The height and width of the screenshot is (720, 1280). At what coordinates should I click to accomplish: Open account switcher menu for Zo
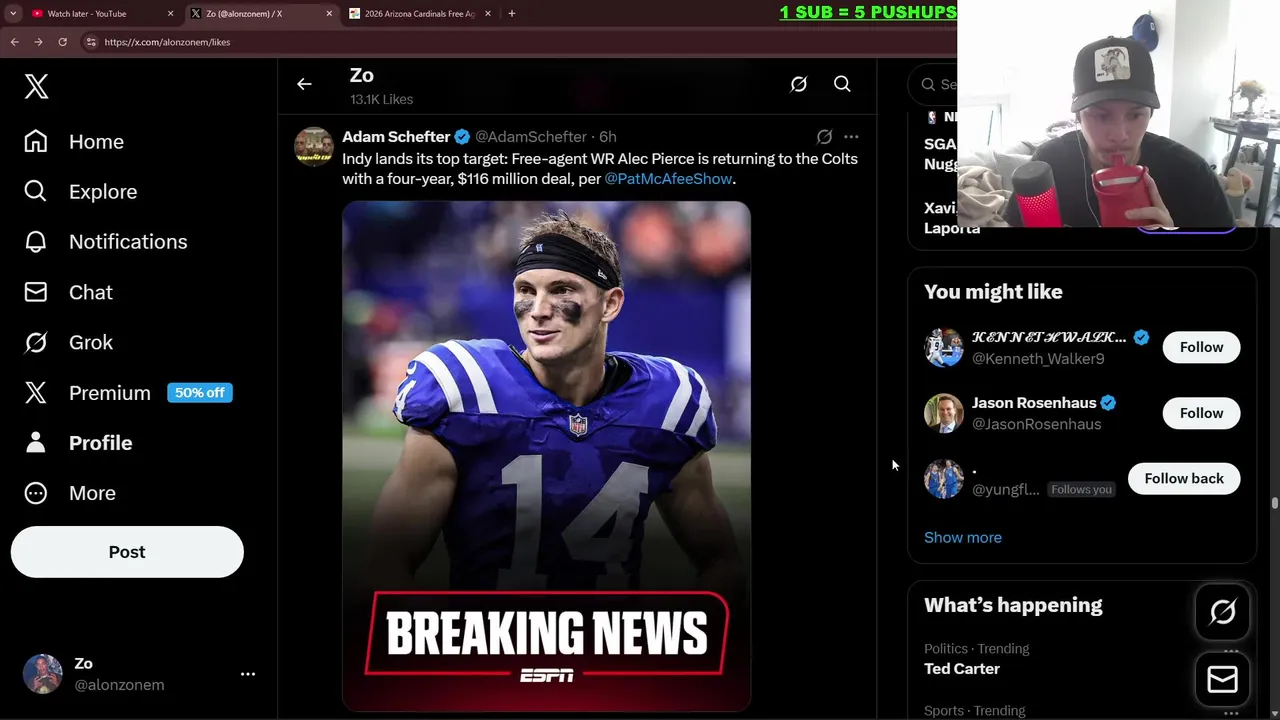click(248, 674)
